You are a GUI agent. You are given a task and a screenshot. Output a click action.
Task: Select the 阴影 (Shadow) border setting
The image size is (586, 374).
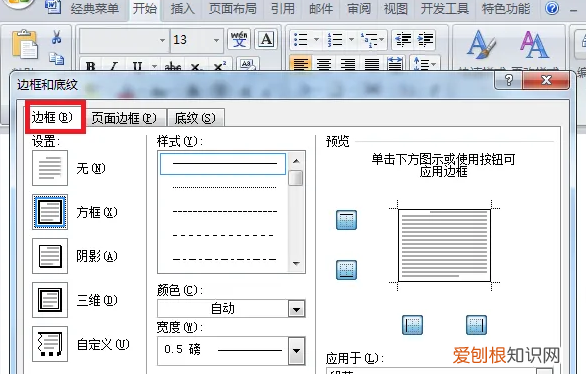click(50, 256)
